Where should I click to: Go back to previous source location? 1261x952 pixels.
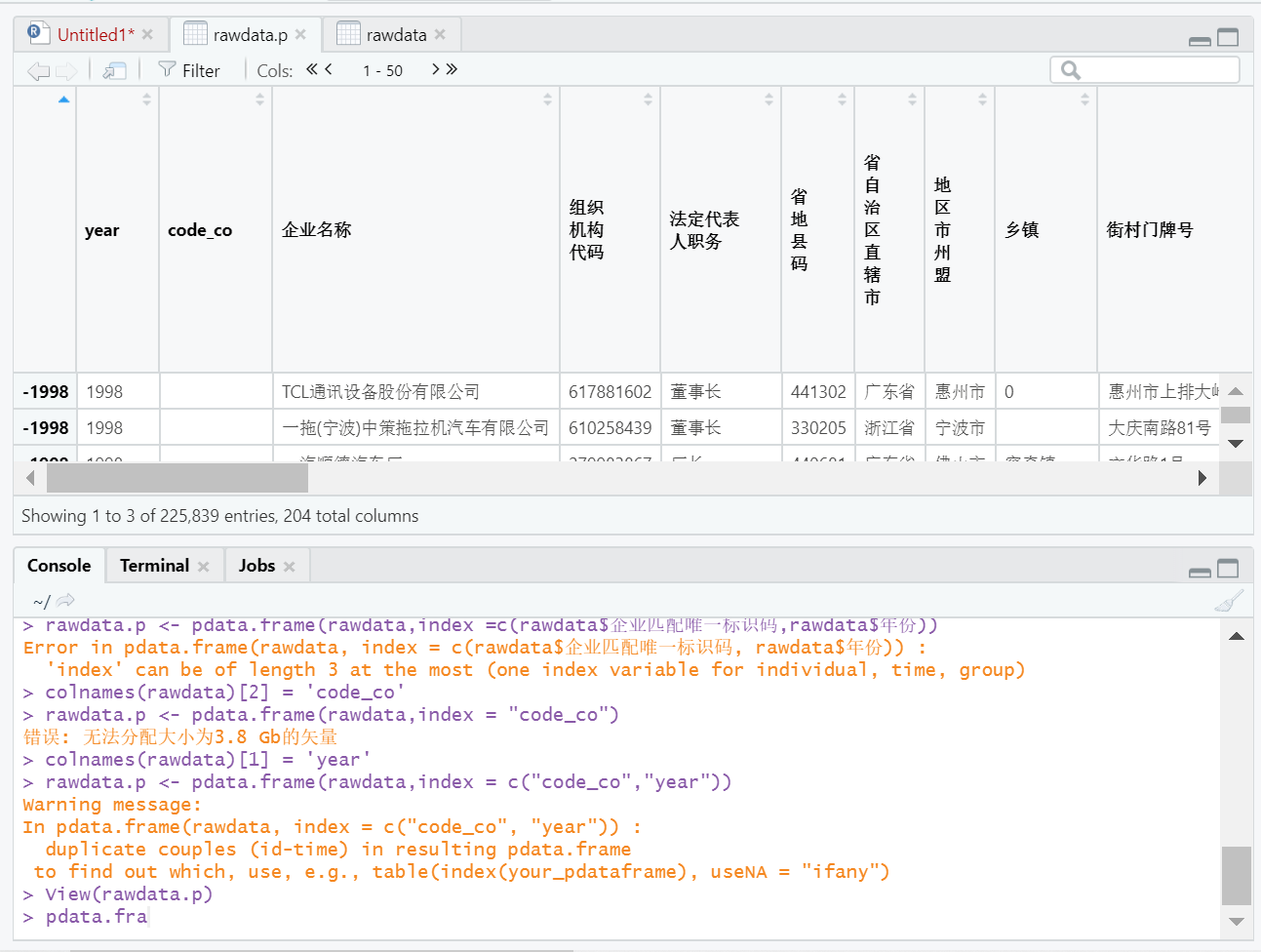[x=38, y=70]
